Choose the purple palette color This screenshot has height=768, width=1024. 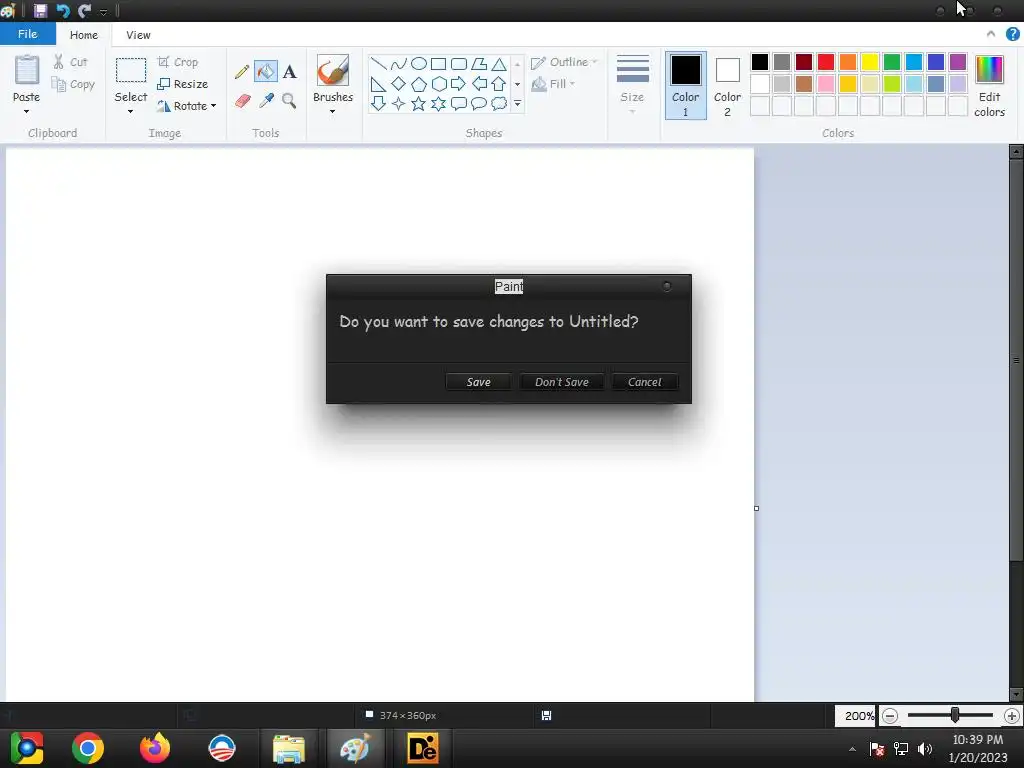click(x=958, y=62)
